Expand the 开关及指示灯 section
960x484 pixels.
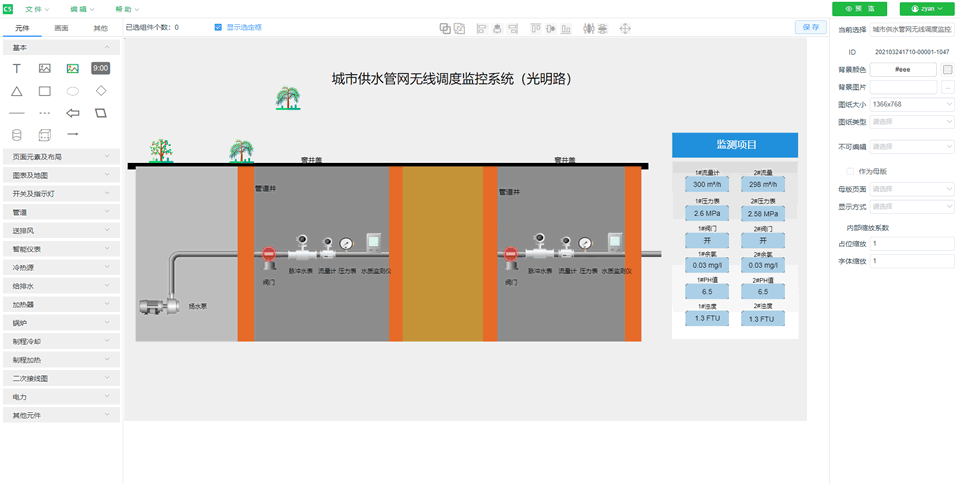61,193
